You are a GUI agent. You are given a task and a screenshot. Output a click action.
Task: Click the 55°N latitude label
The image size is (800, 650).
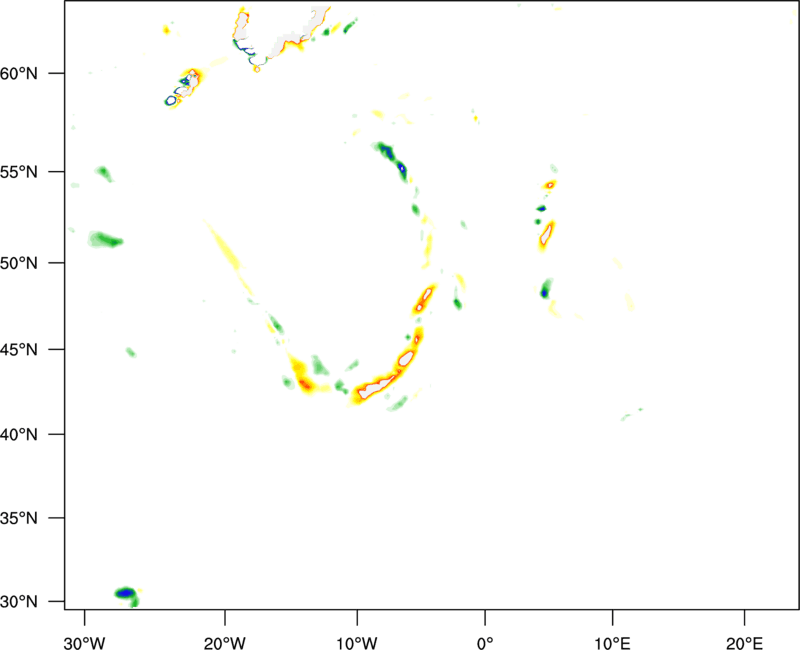19,171
